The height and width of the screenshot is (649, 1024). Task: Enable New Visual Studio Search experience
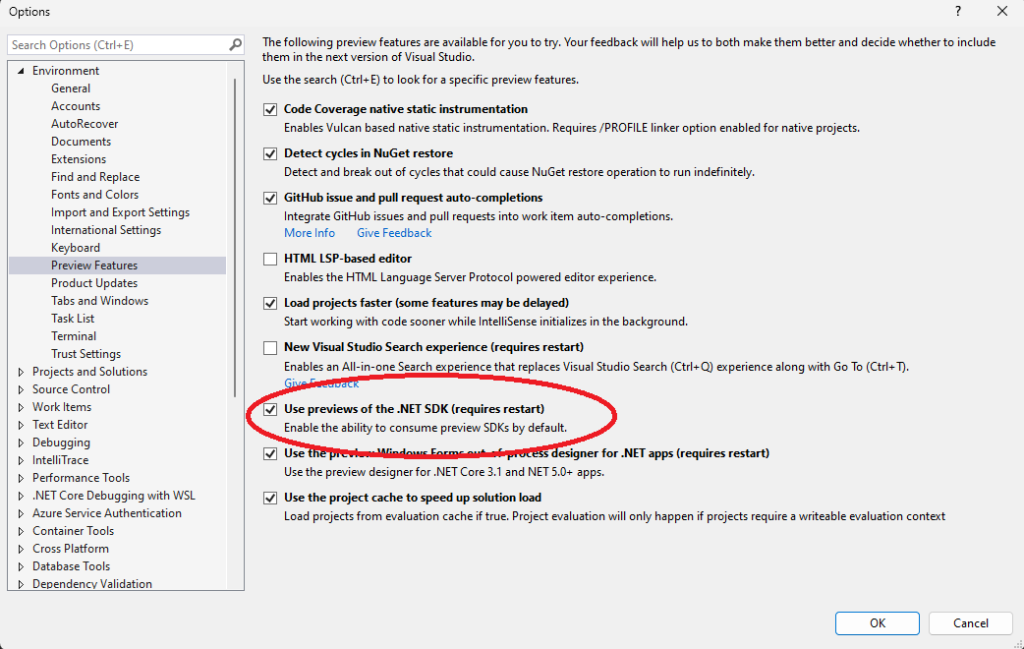pyautogui.click(x=269, y=347)
